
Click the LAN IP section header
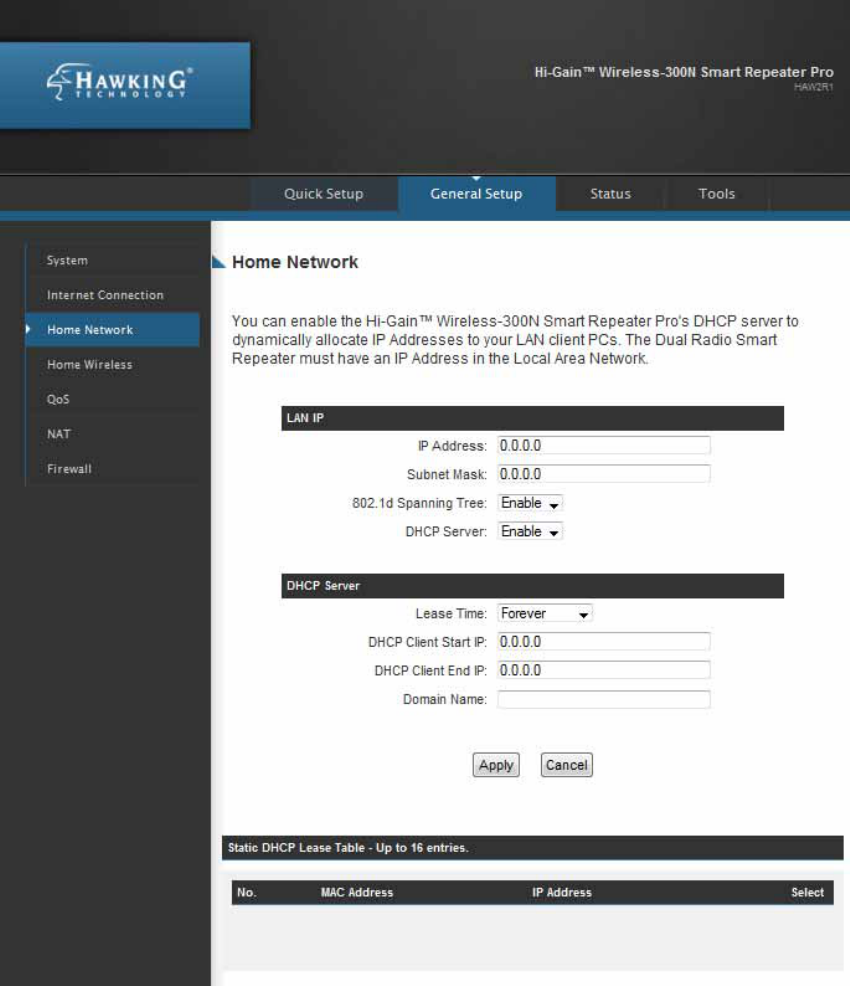click(533, 418)
